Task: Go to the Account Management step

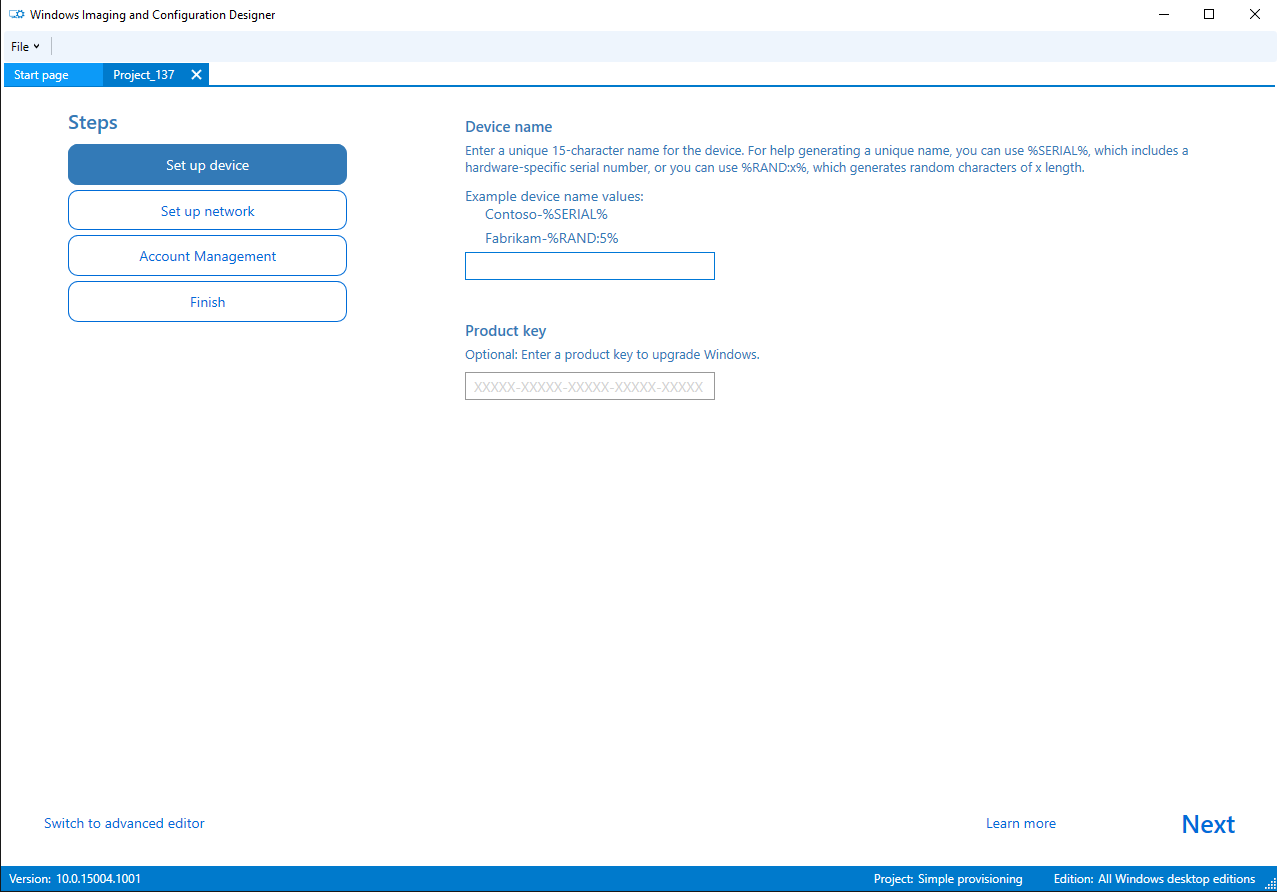Action: (207, 256)
